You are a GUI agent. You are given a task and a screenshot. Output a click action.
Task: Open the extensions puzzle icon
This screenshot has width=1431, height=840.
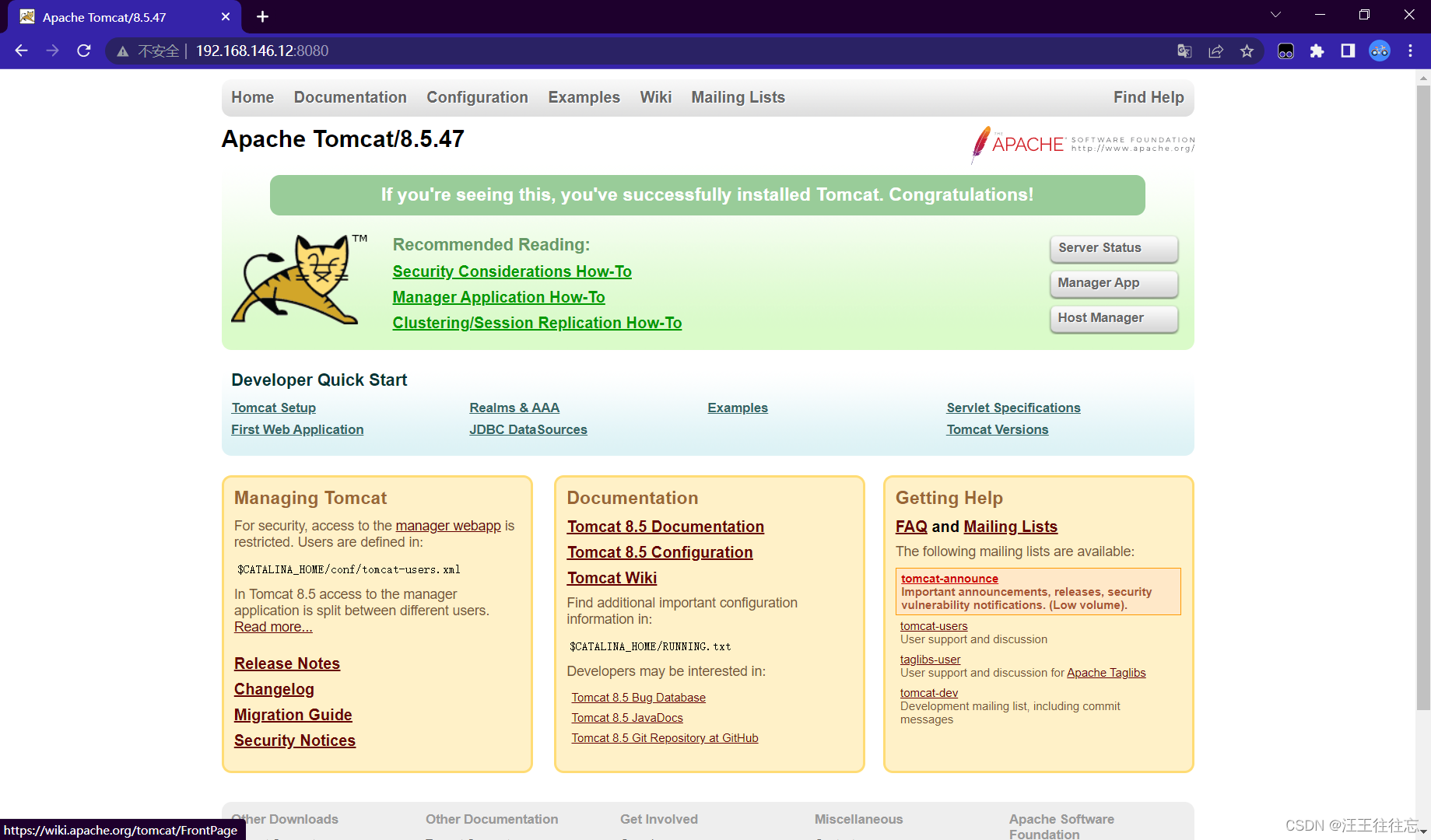(x=1317, y=51)
